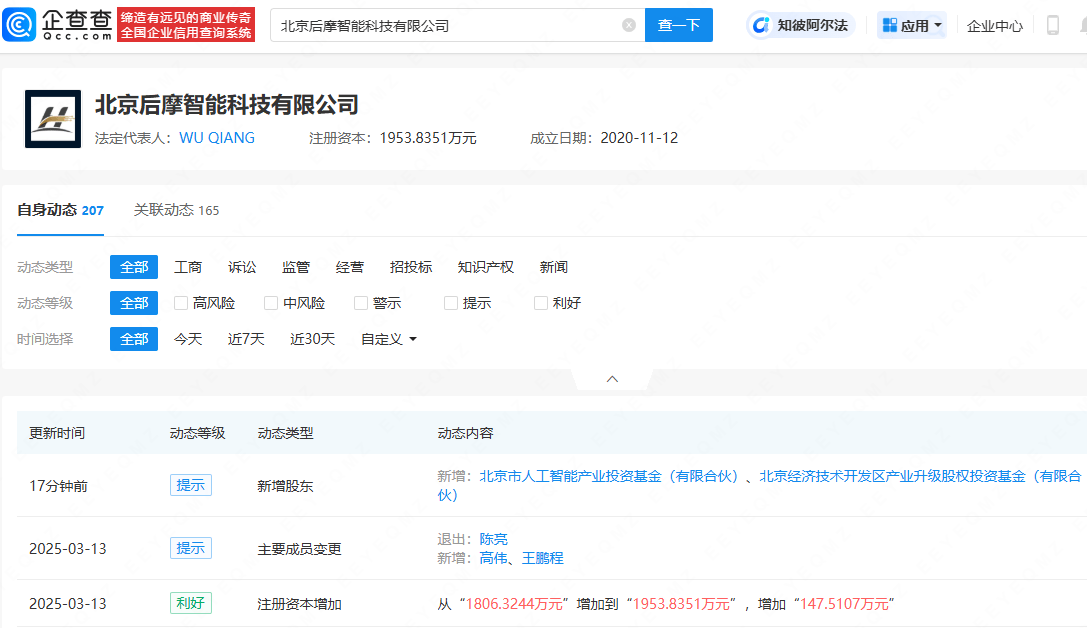Switch to the 关联动态 tab

point(176,210)
